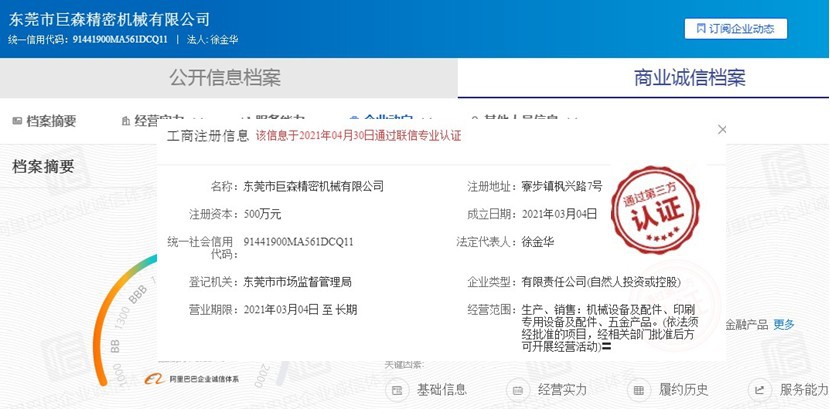Close the 工商注册信息 popup
This screenshot has height=409, width=830.
tap(722, 131)
